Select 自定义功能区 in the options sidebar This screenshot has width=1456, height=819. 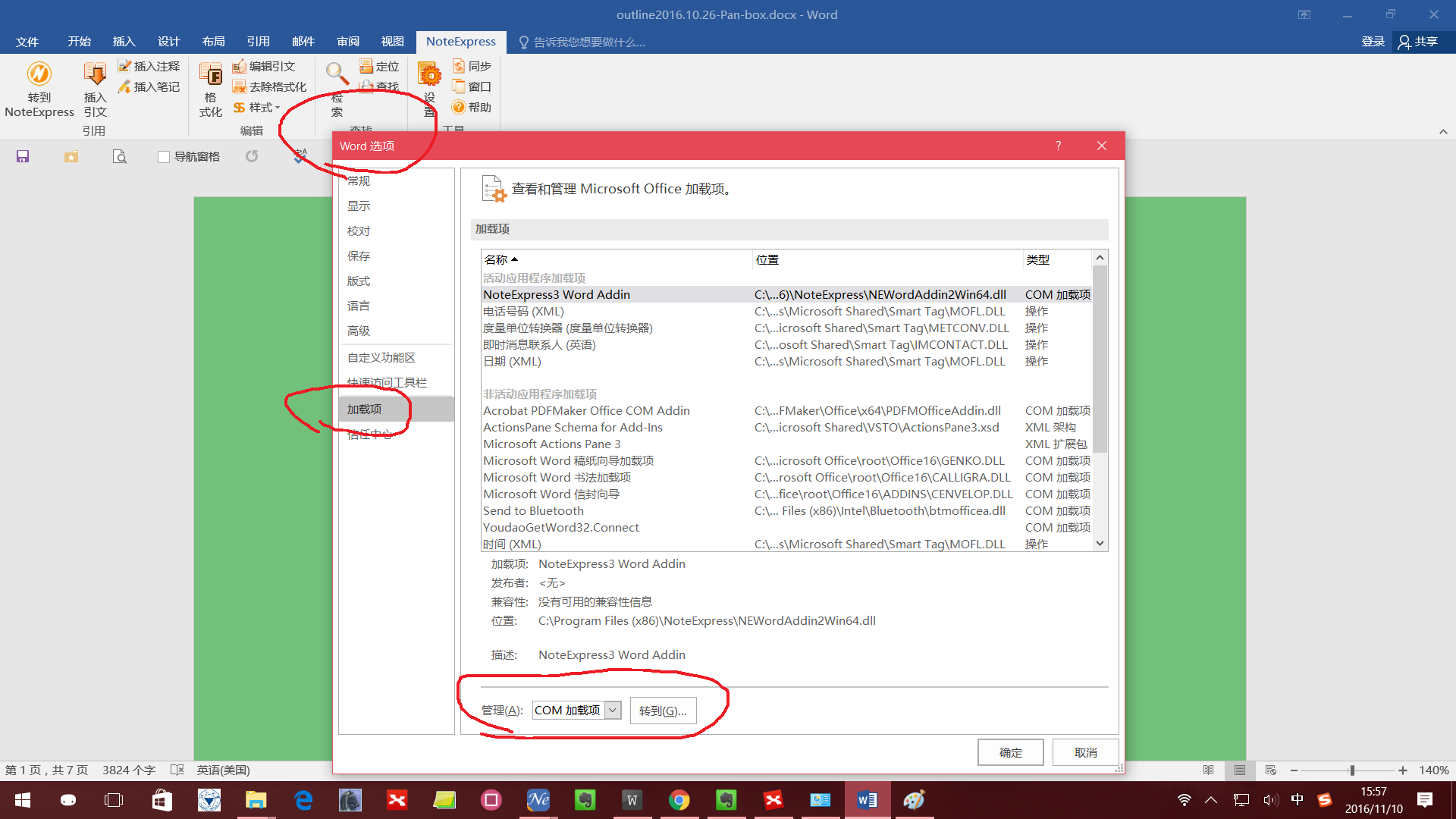coord(381,358)
